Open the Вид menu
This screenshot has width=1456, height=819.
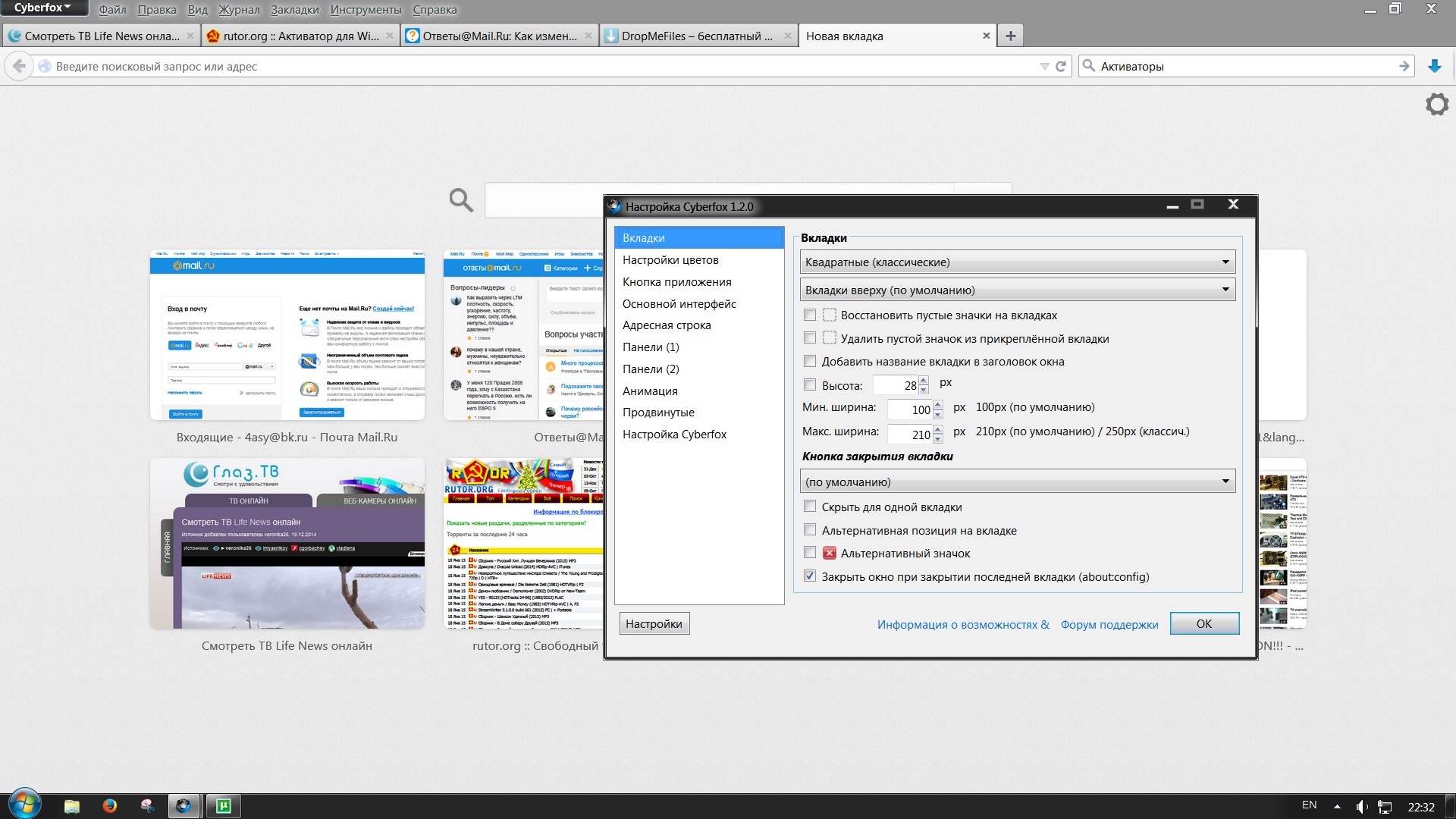197,10
